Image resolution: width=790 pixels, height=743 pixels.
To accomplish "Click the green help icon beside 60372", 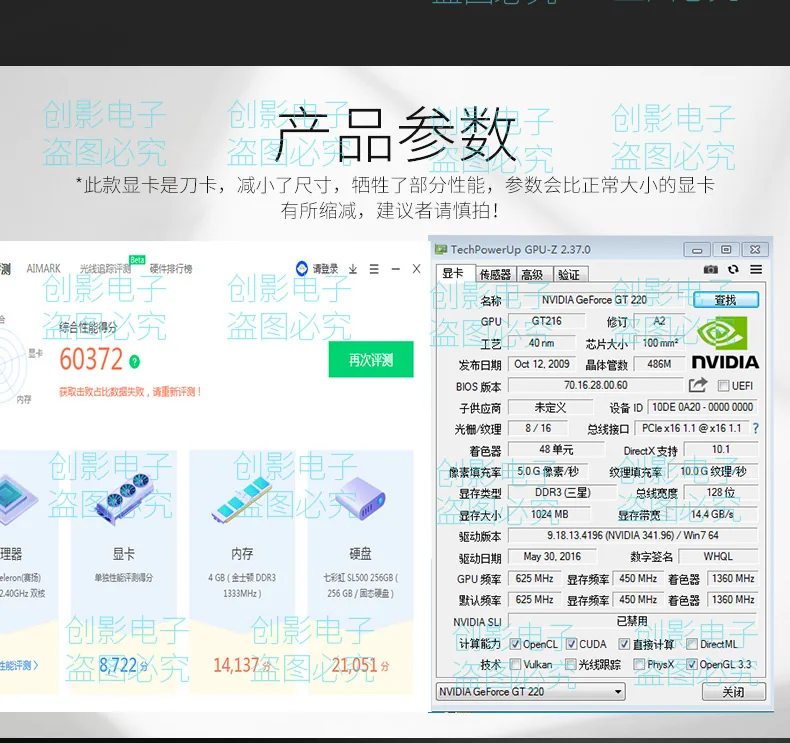I will pos(135,361).
